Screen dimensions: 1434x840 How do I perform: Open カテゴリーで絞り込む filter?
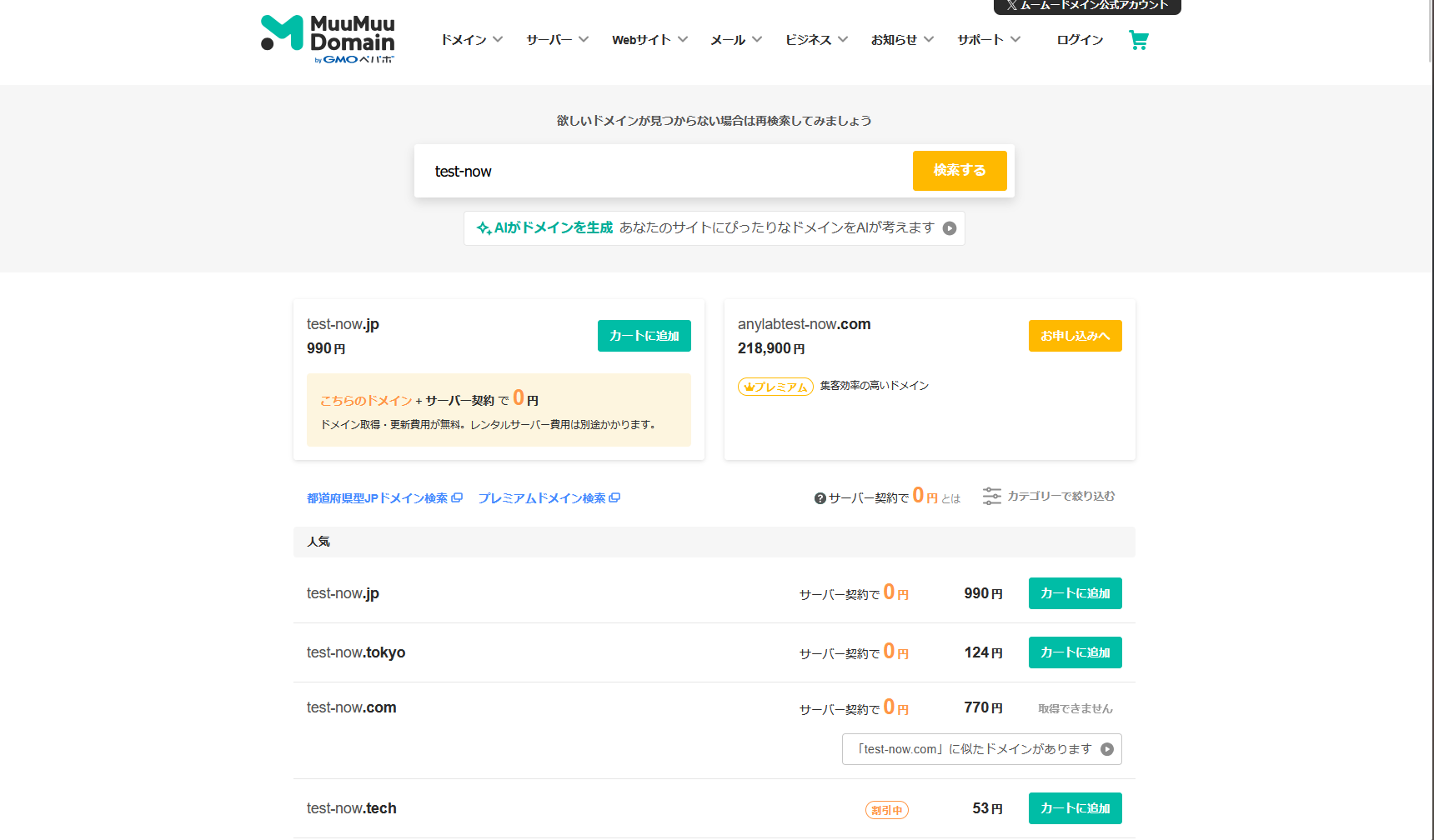tap(1049, 496)
